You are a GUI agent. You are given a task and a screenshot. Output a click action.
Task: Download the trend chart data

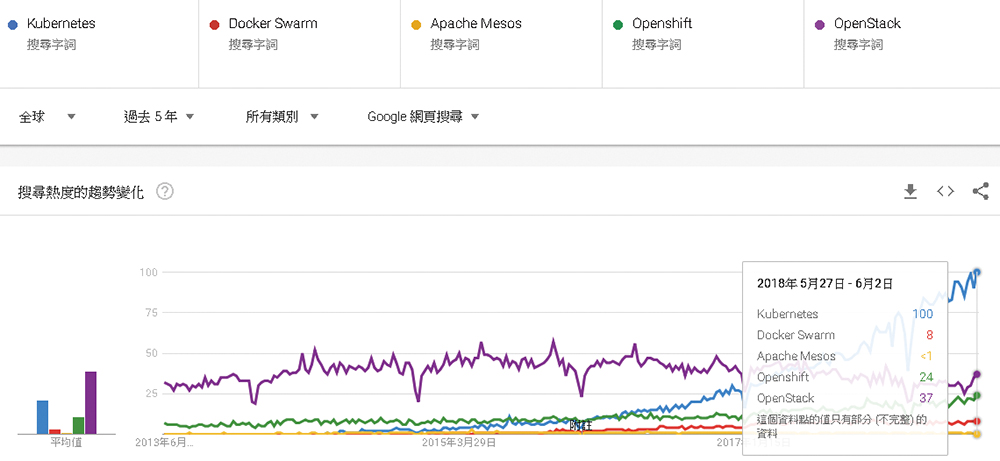tap(910, 191)
